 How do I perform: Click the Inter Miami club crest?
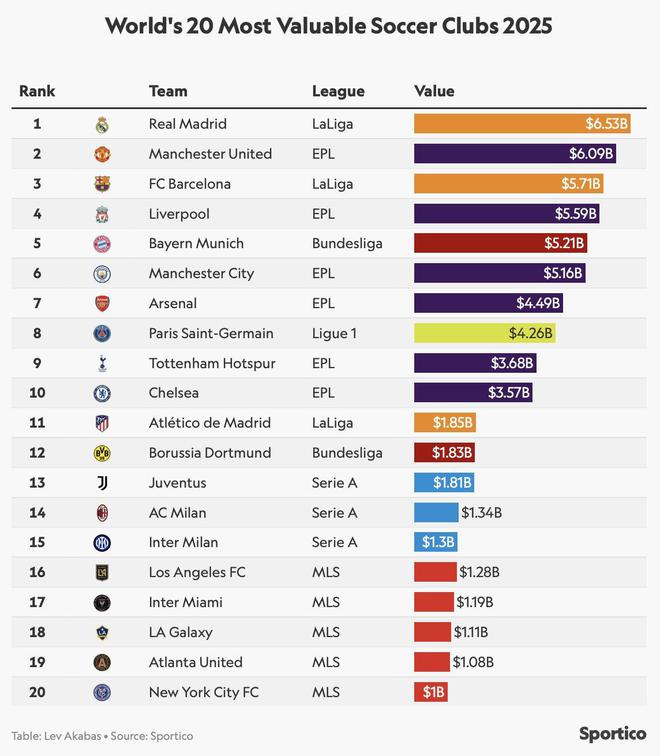(101, 602)
